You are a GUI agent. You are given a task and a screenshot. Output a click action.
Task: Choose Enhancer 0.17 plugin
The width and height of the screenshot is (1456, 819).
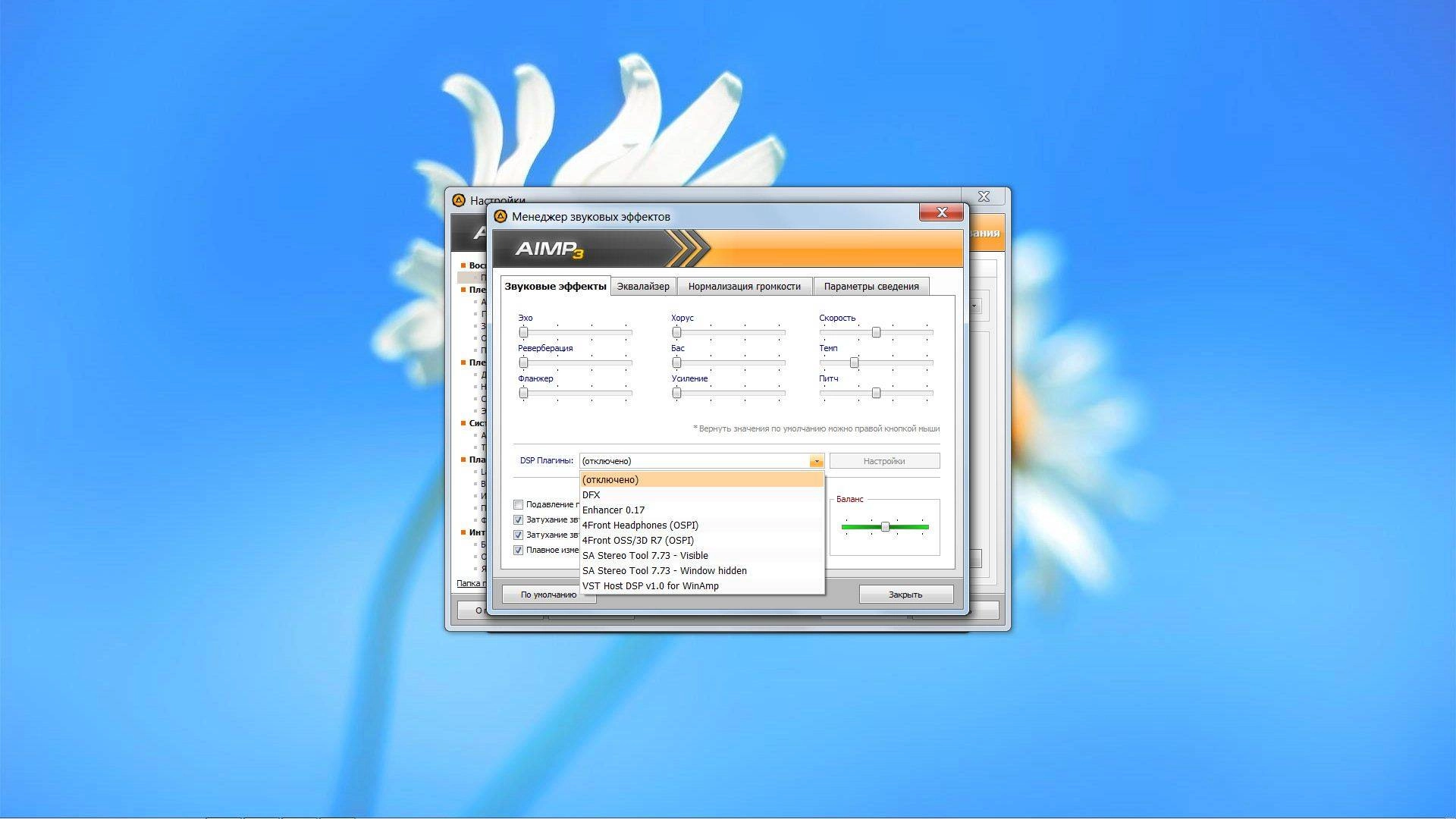point(701,510)
